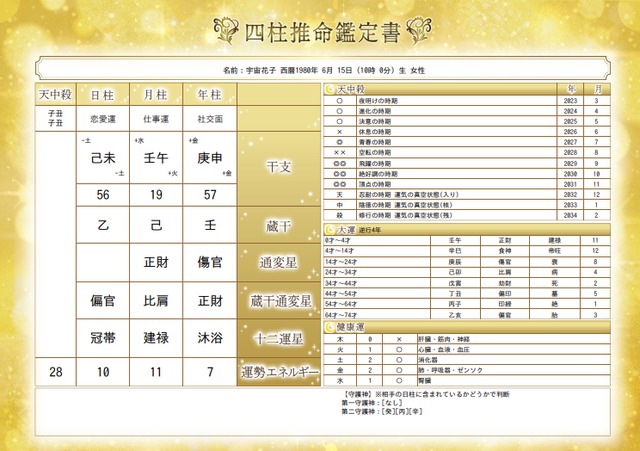
Task: Click the 逆行4年 label
Action: tap(370, 230)
